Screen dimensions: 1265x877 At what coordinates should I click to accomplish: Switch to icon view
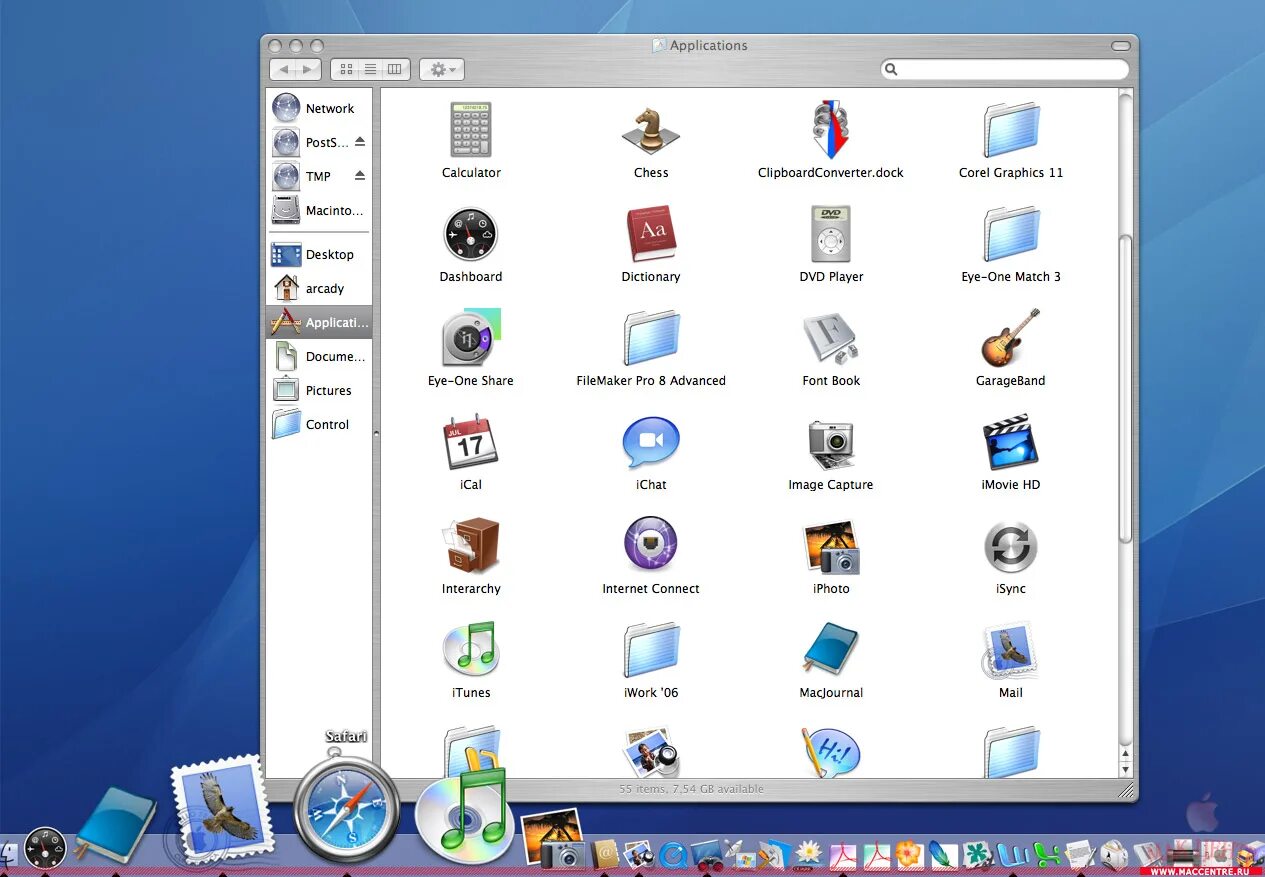pyautogui.click(x=346, y=69)
